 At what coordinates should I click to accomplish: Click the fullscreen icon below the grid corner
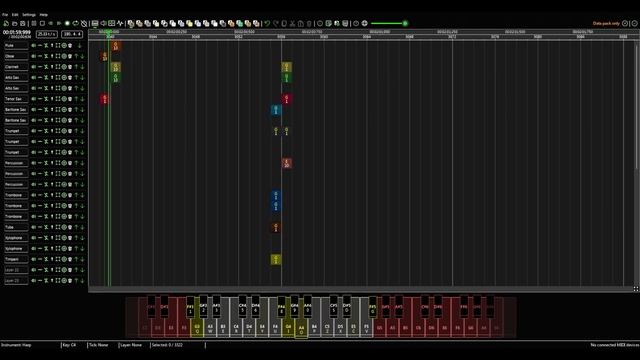[x=636, y=289]
